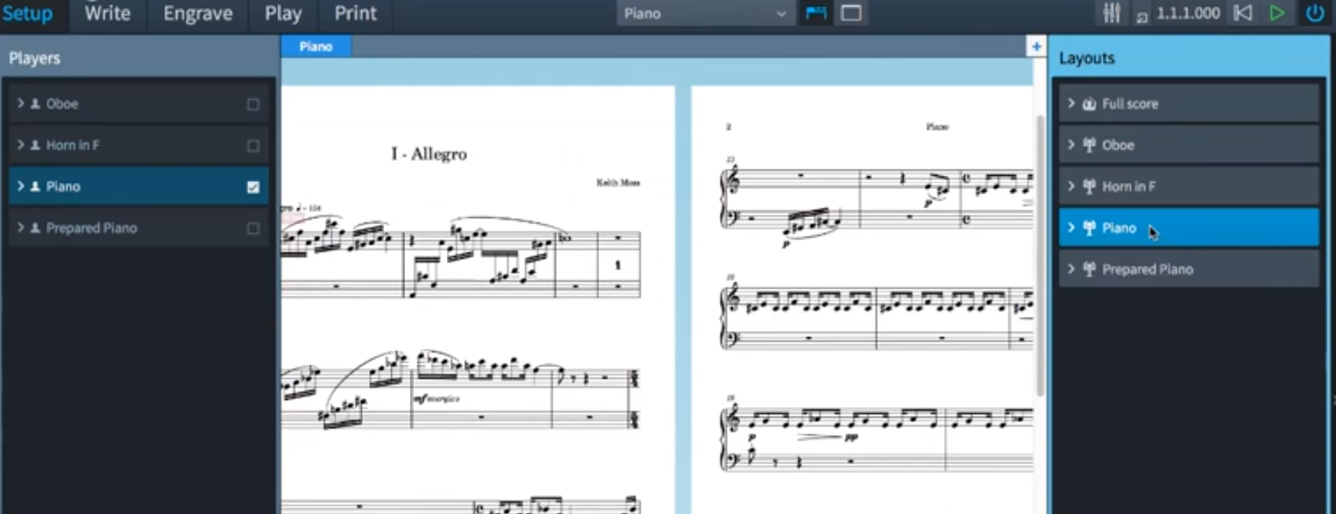This screenshot has width=1336, height=514.
Task: Click the I - Allegro title on page
Action: tap(428, 154)
